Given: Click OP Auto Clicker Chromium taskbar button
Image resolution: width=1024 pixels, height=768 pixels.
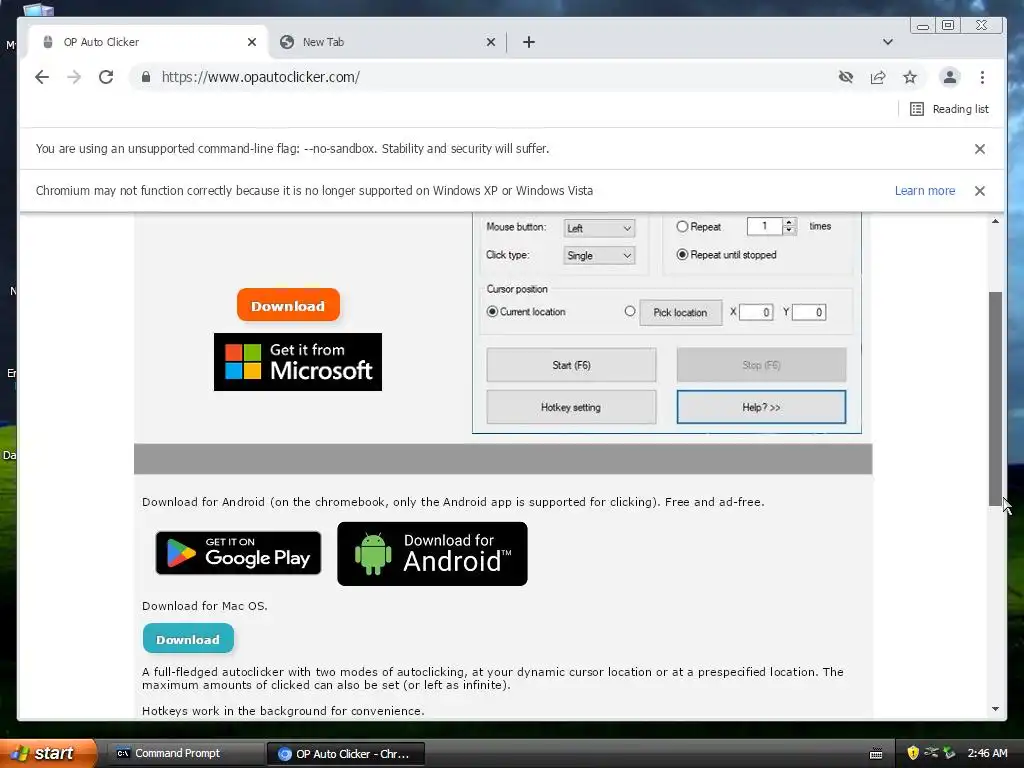Looking at the screenshot, I should tap(346, 754).
